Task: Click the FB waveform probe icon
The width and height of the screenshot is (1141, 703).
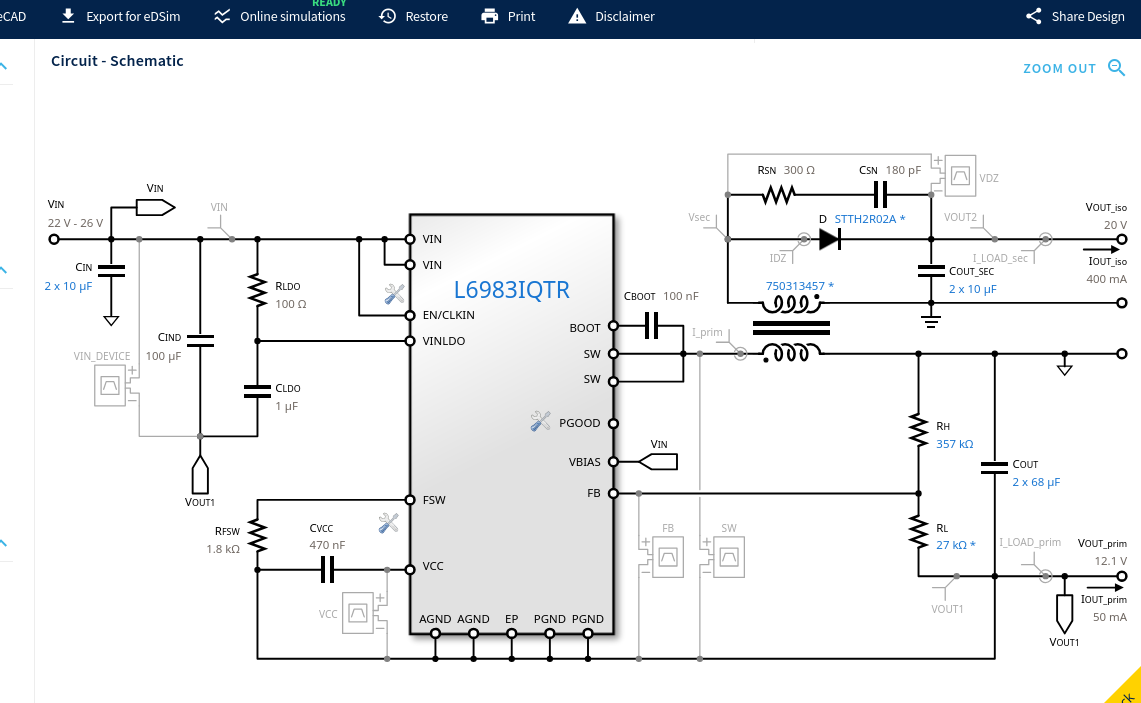Action: tap(667, 556)
